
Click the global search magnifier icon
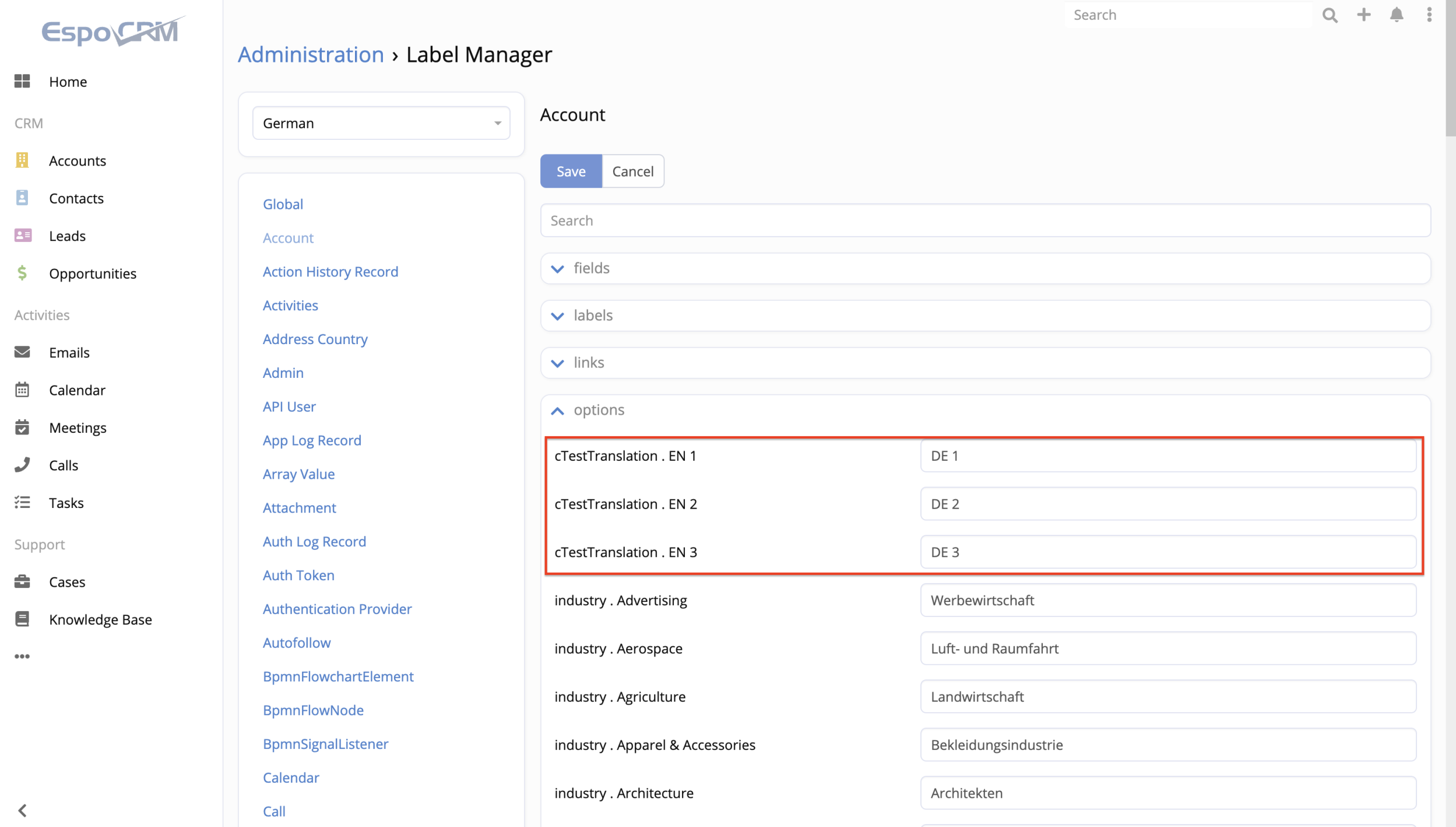[x=1330, y=15]
